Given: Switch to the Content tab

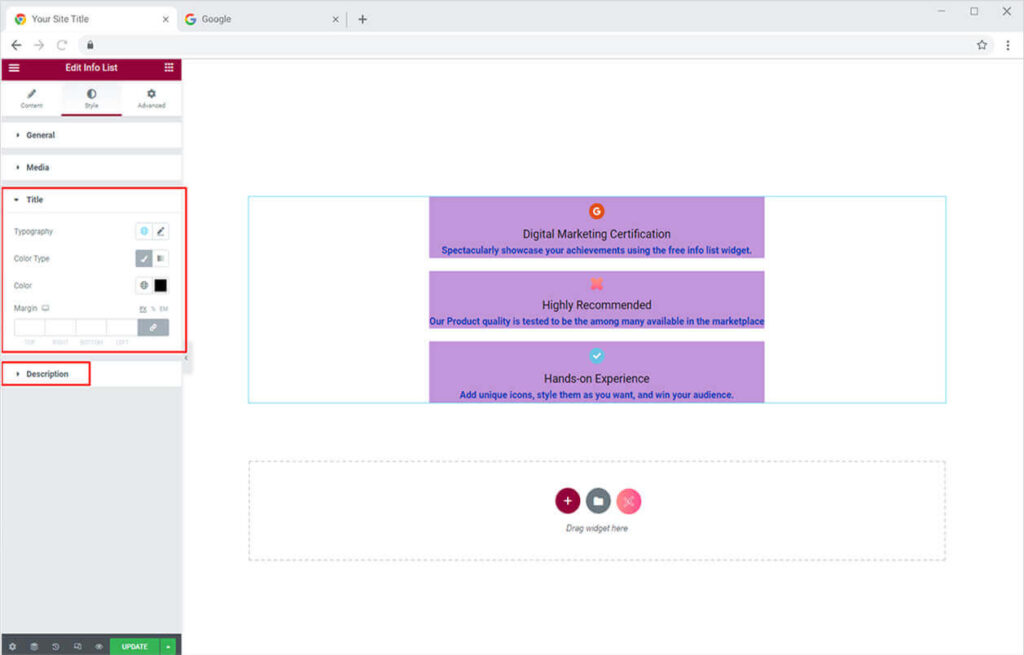Looking at the screenshot, I should (x=31, y=98).
